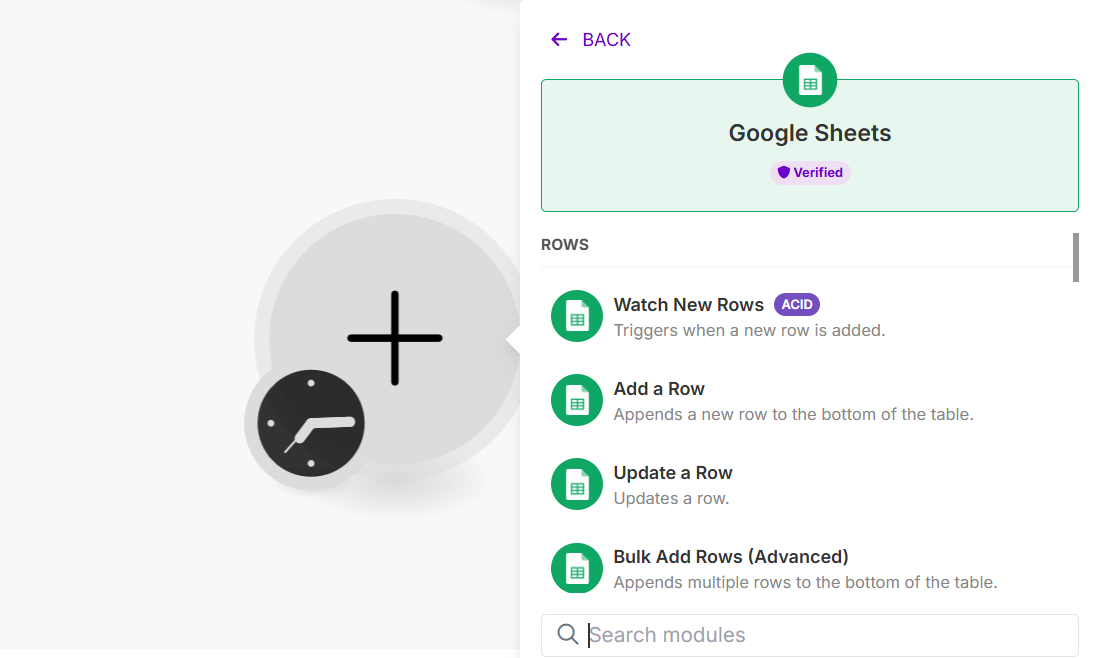Click the module list scrollbar

click(x=1076, y=257)
